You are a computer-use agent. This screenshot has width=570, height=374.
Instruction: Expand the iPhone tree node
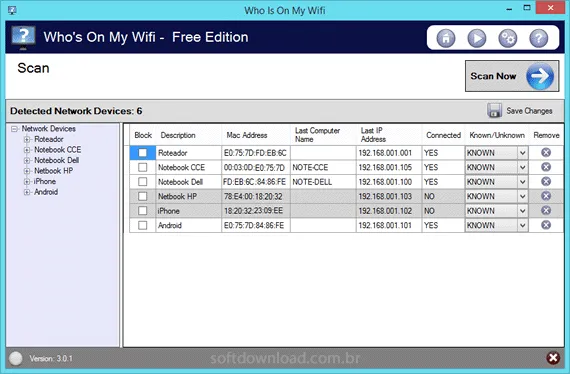27,181
